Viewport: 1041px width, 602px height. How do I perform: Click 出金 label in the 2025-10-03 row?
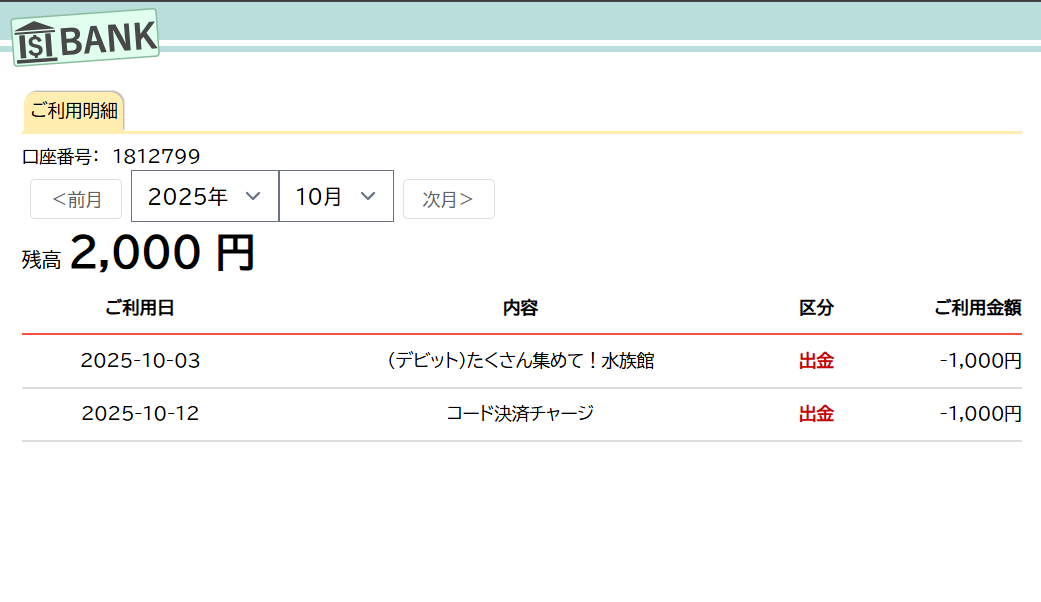pyautogui.click(x=816, y=361)
